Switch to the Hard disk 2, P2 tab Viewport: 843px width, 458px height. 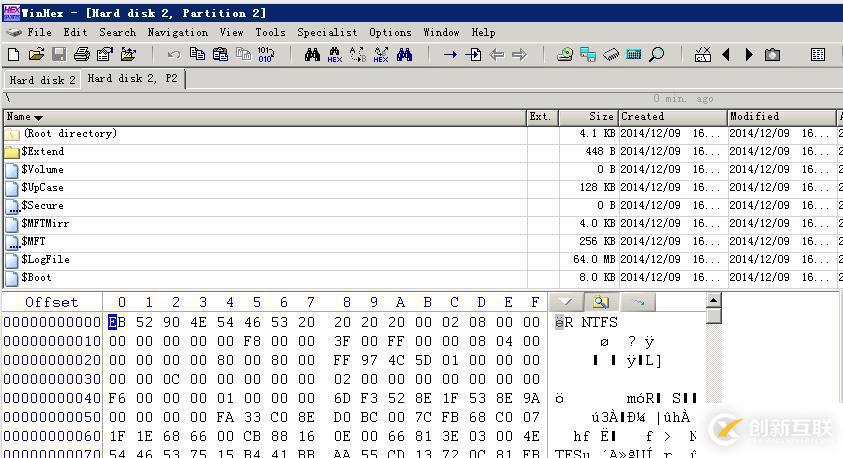(x=133, y=78)
